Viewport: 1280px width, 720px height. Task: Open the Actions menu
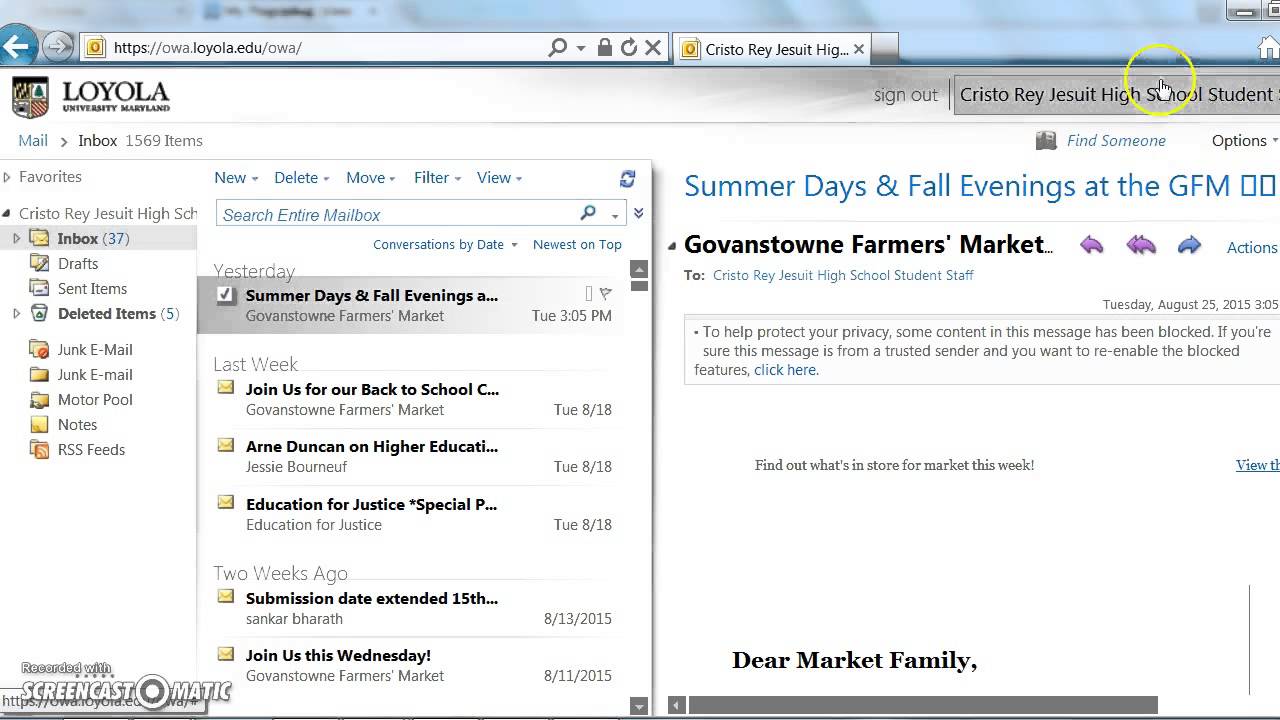pyautogui.click(x=1252, y=247)
